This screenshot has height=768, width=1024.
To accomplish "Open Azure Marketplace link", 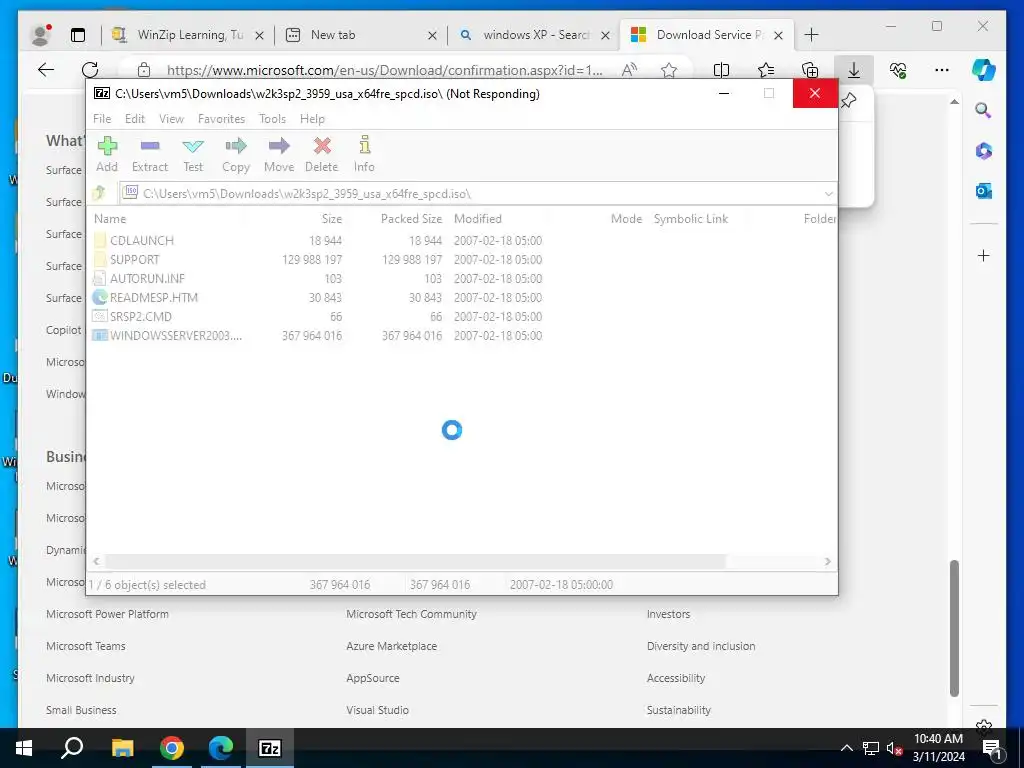I will (x=391, y=646).
